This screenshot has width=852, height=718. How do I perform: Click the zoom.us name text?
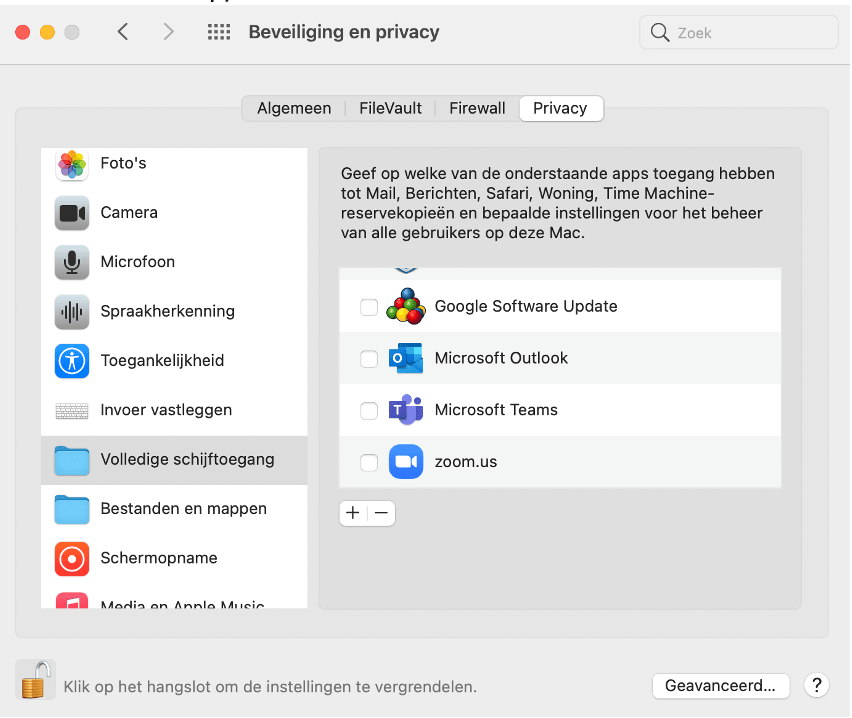(466, 462)
